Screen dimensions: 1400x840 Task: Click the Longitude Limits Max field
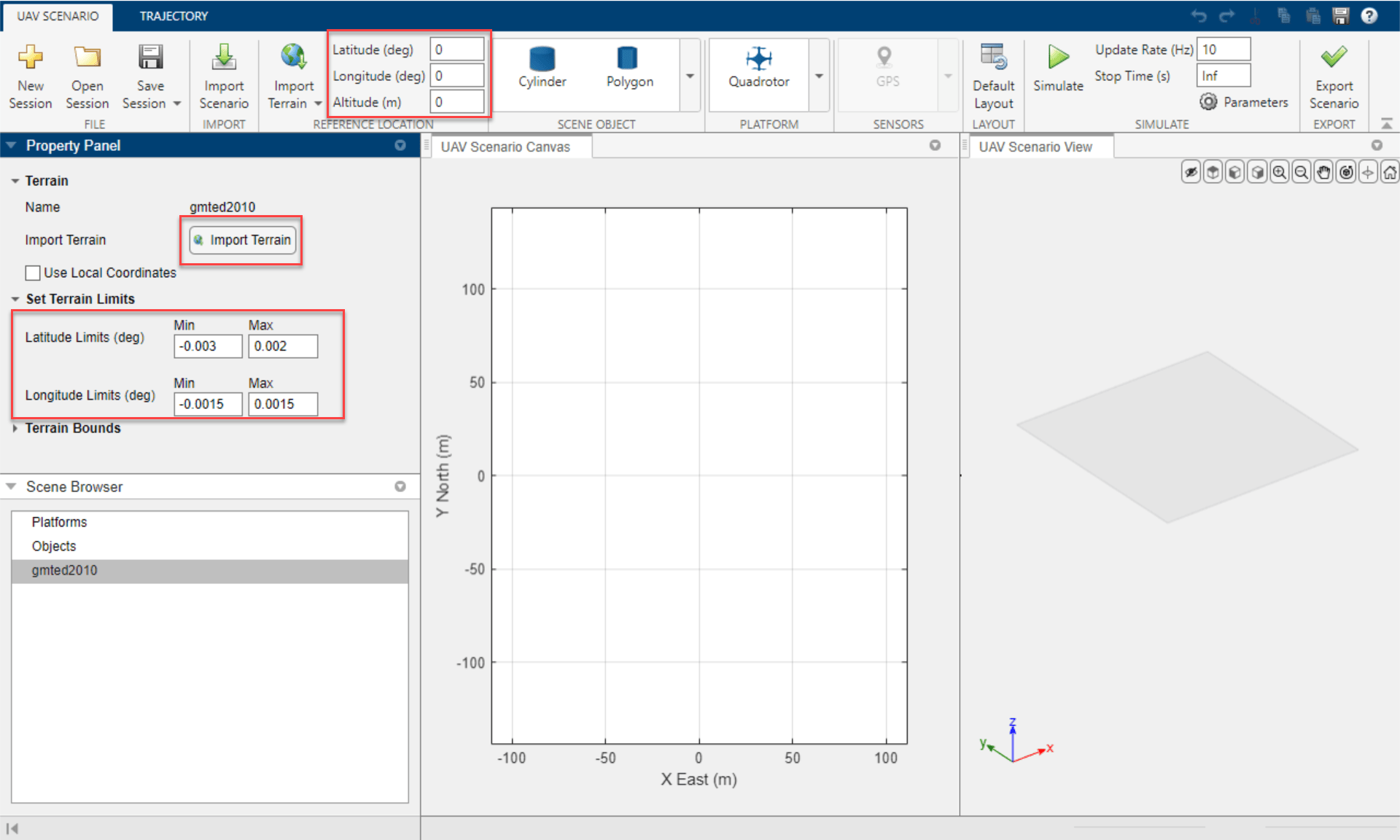point(283,404)
